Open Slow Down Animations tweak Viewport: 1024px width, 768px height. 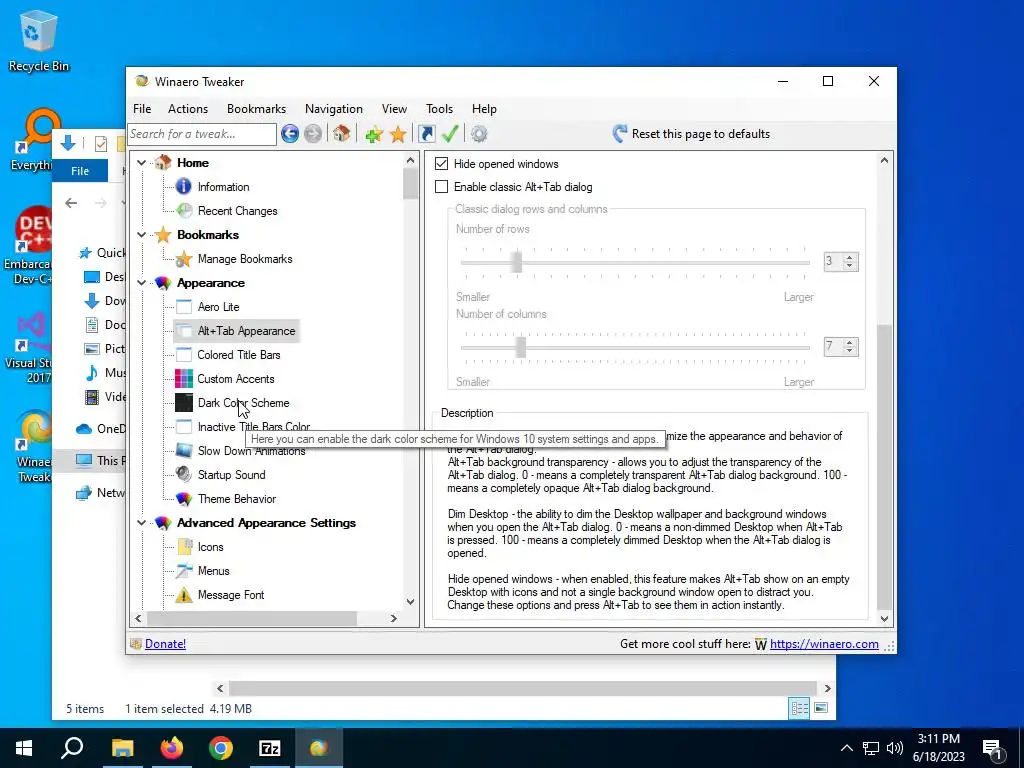click(x=251, y=451)
